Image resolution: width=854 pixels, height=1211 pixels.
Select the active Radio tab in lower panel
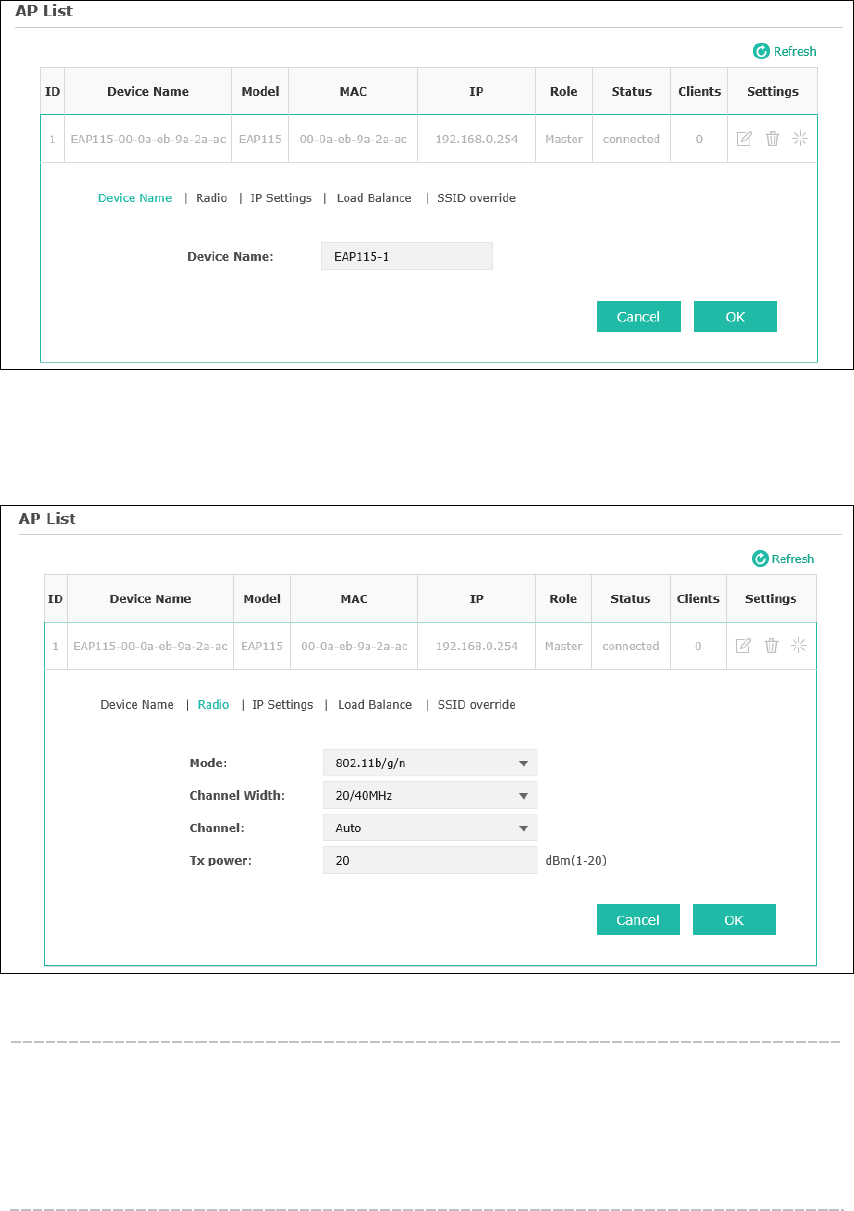[x=213, y=705]
